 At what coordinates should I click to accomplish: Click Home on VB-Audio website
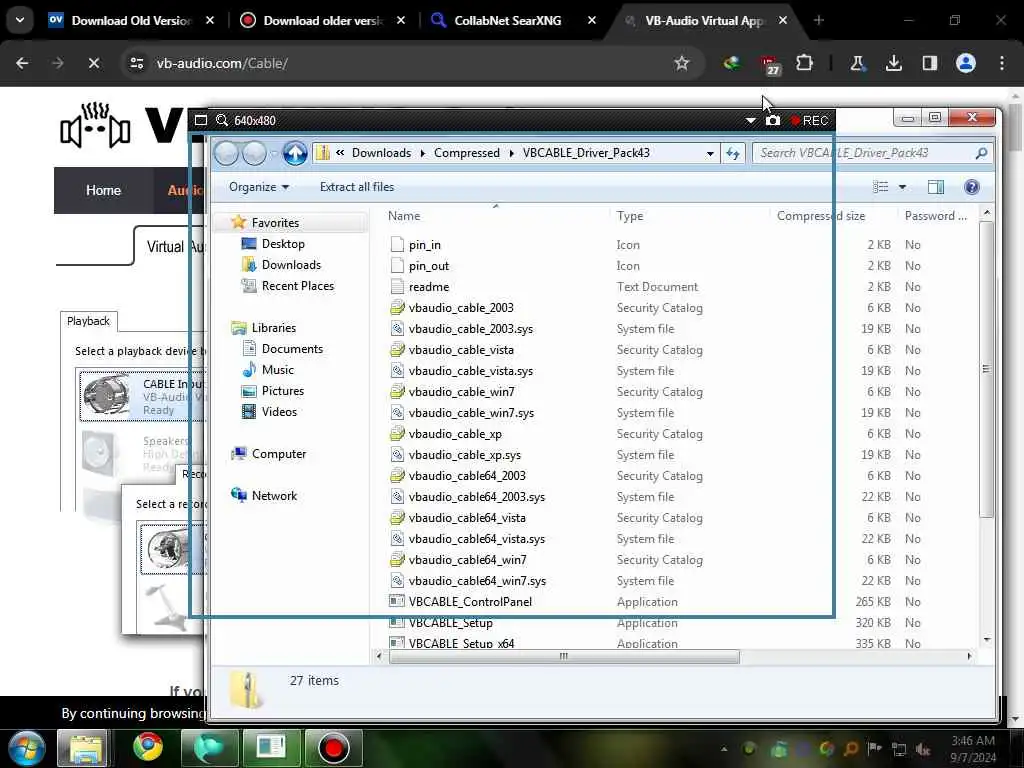103,190
